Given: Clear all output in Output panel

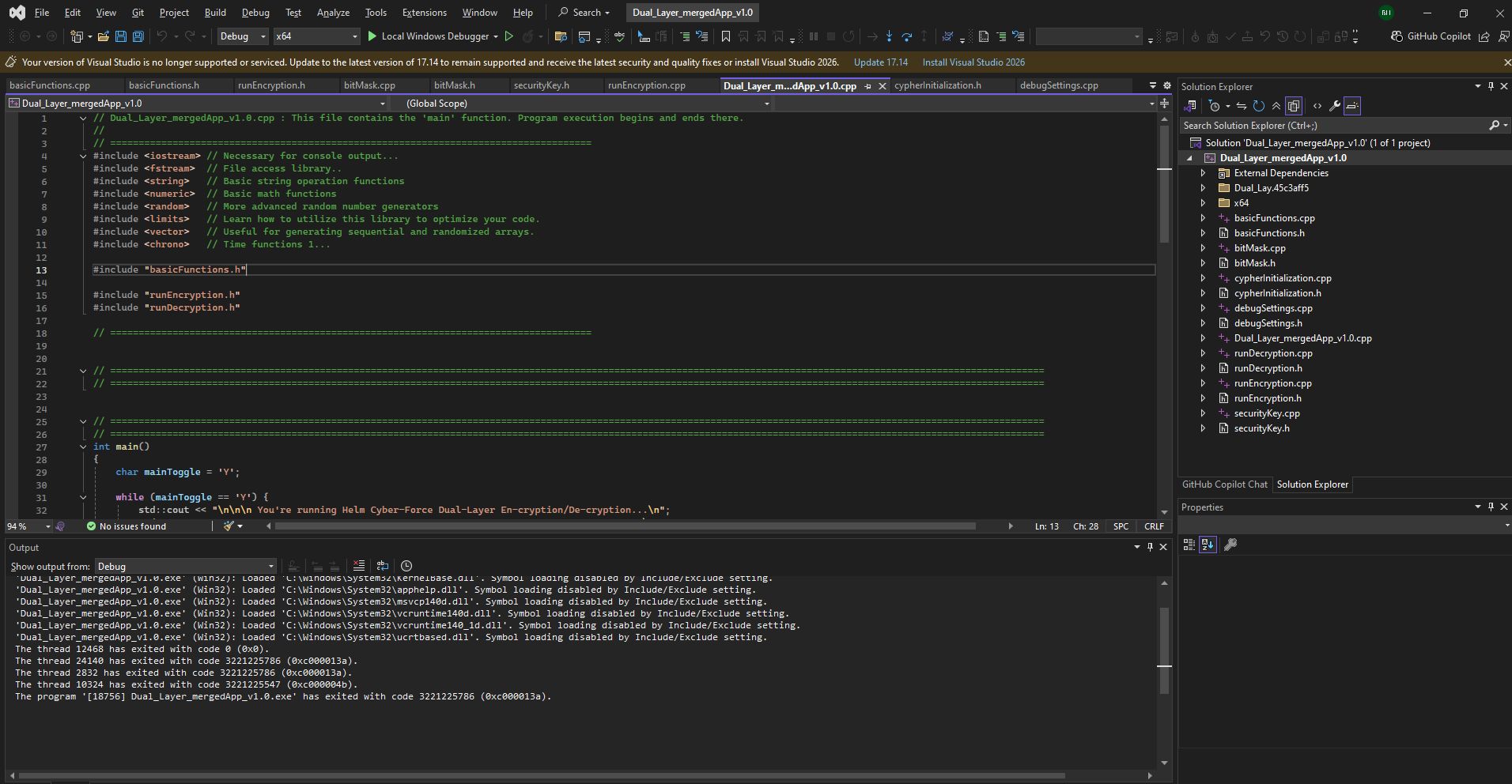Looking at the screenshot, I should (x=358, y=566).
